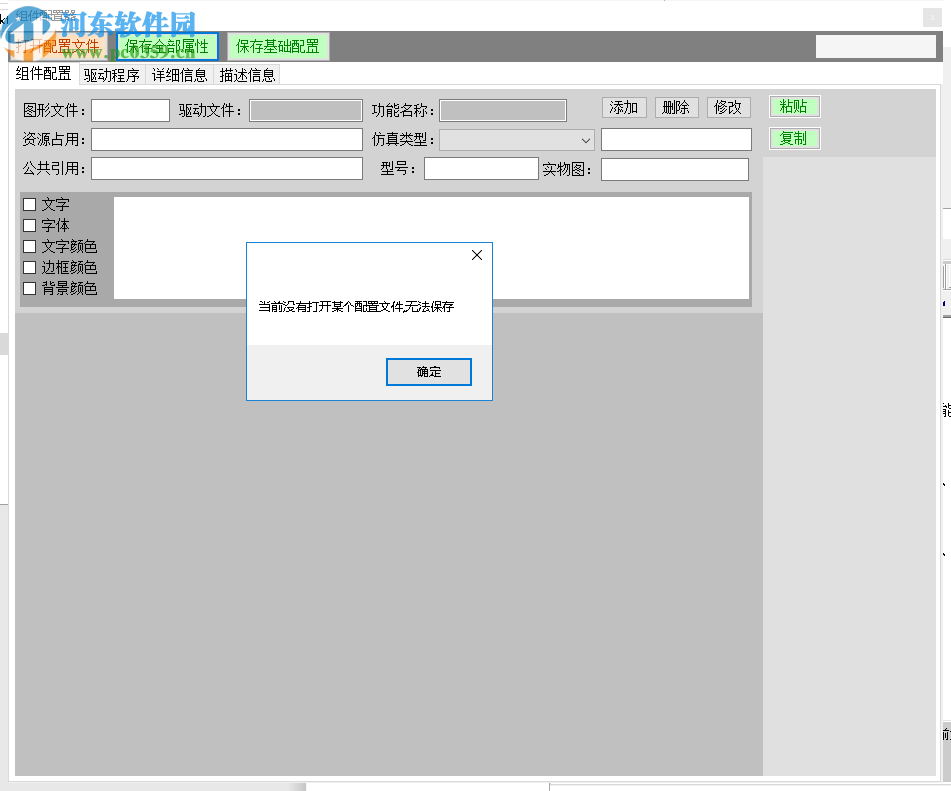Viewport: 951px width, 791px height.
Task: Click the 打开配置文件 button
Action: [58, 47]
